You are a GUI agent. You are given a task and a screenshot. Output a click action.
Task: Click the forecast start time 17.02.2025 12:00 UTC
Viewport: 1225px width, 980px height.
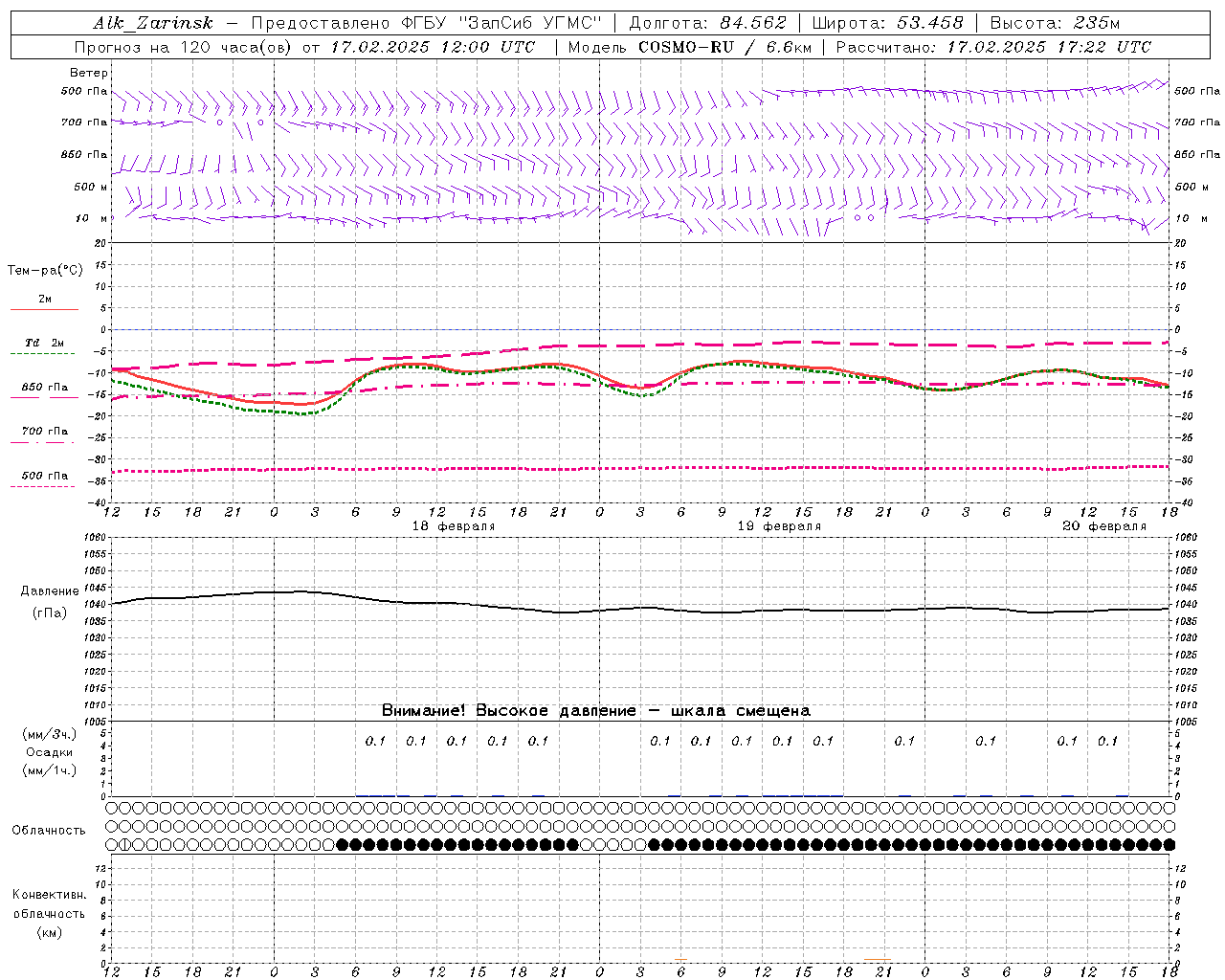(x=434, y=47)
